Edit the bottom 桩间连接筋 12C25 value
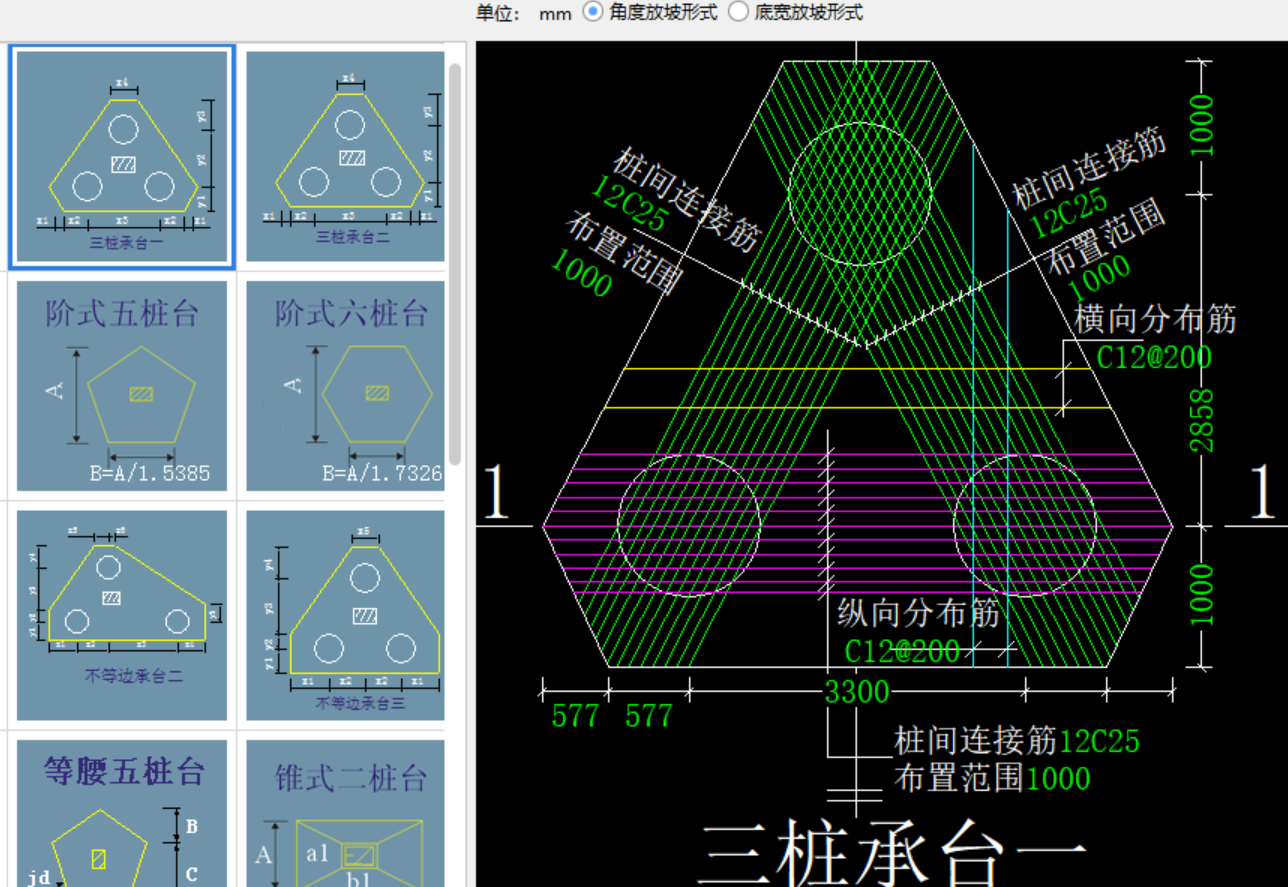 (x=1099, y=741)
